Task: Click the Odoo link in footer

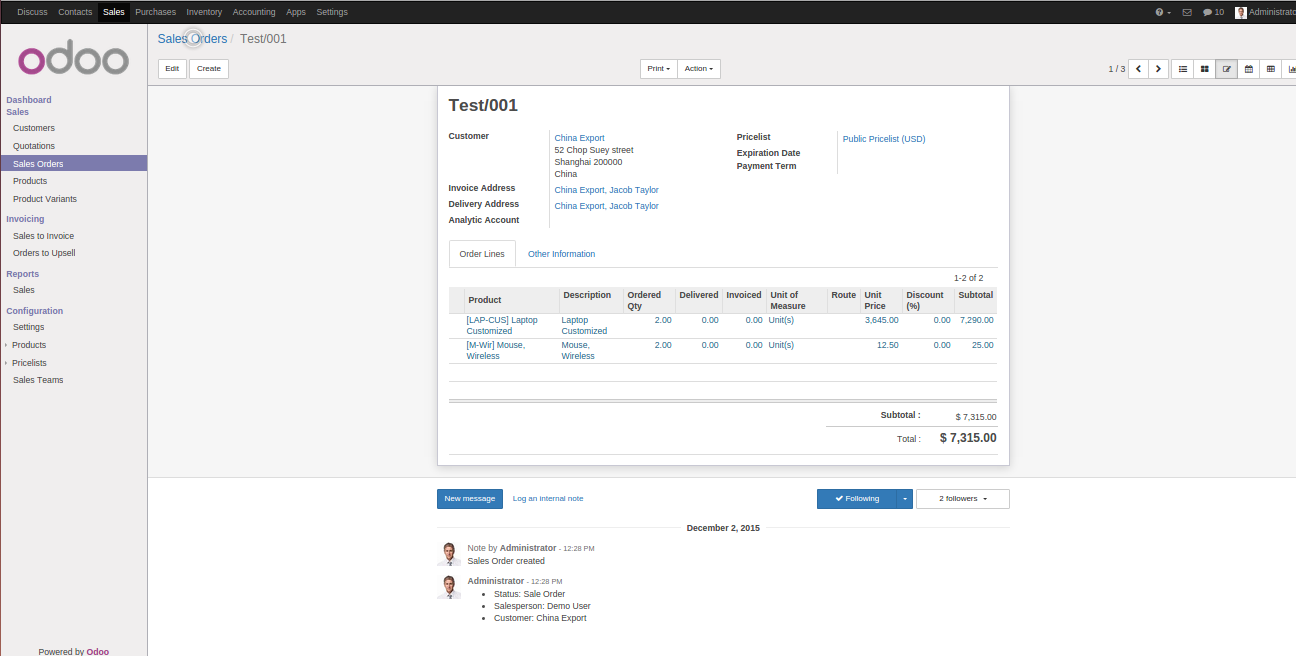Action: pos(97,651)
